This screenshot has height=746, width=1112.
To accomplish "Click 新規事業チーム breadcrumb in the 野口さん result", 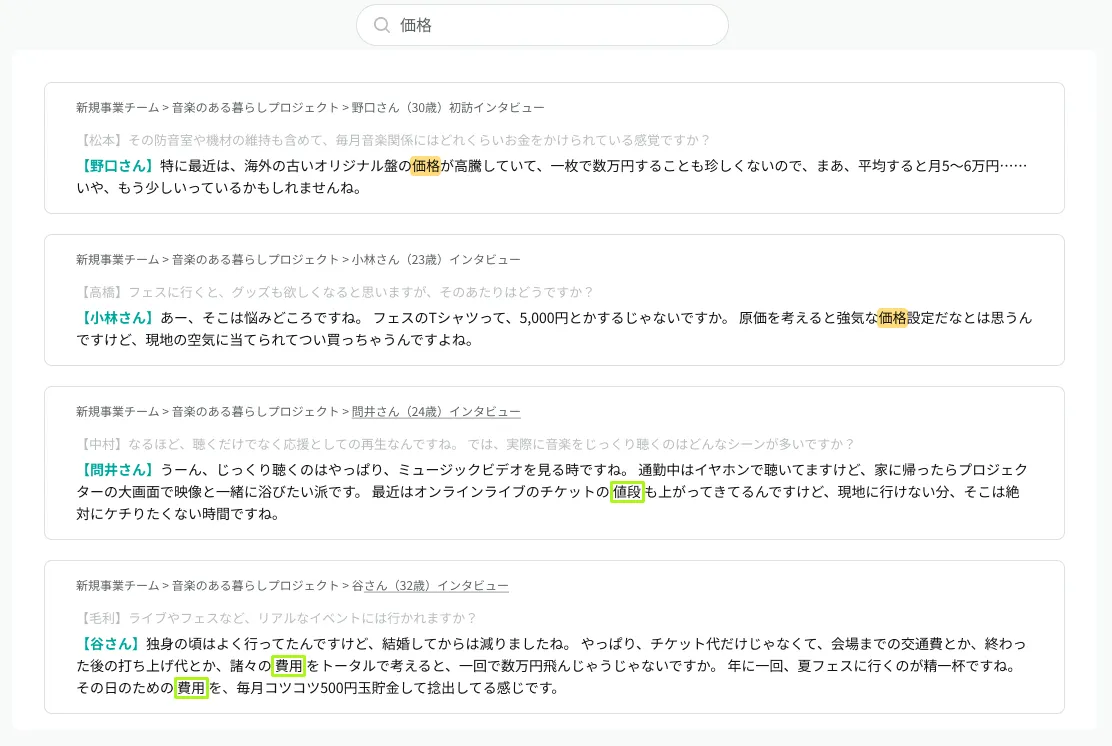I will click(x=117, y=107).
